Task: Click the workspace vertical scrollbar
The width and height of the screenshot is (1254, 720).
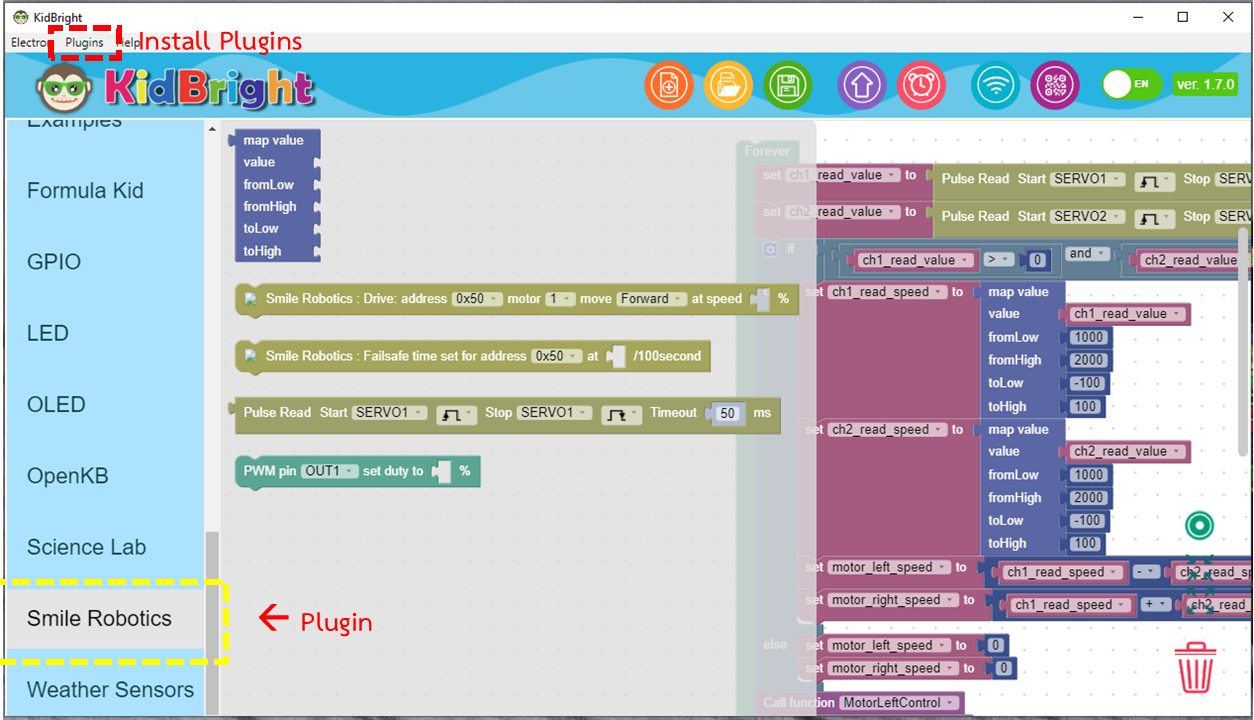Action: (x=1244, y=340)
